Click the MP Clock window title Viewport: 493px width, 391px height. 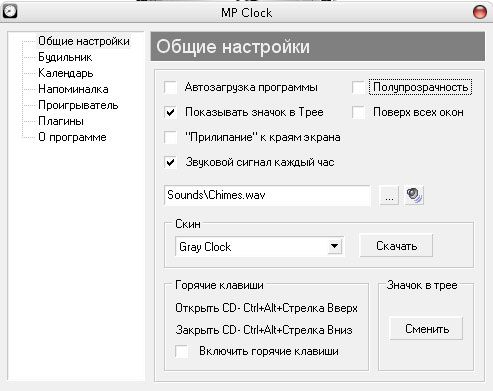point(247,13)
